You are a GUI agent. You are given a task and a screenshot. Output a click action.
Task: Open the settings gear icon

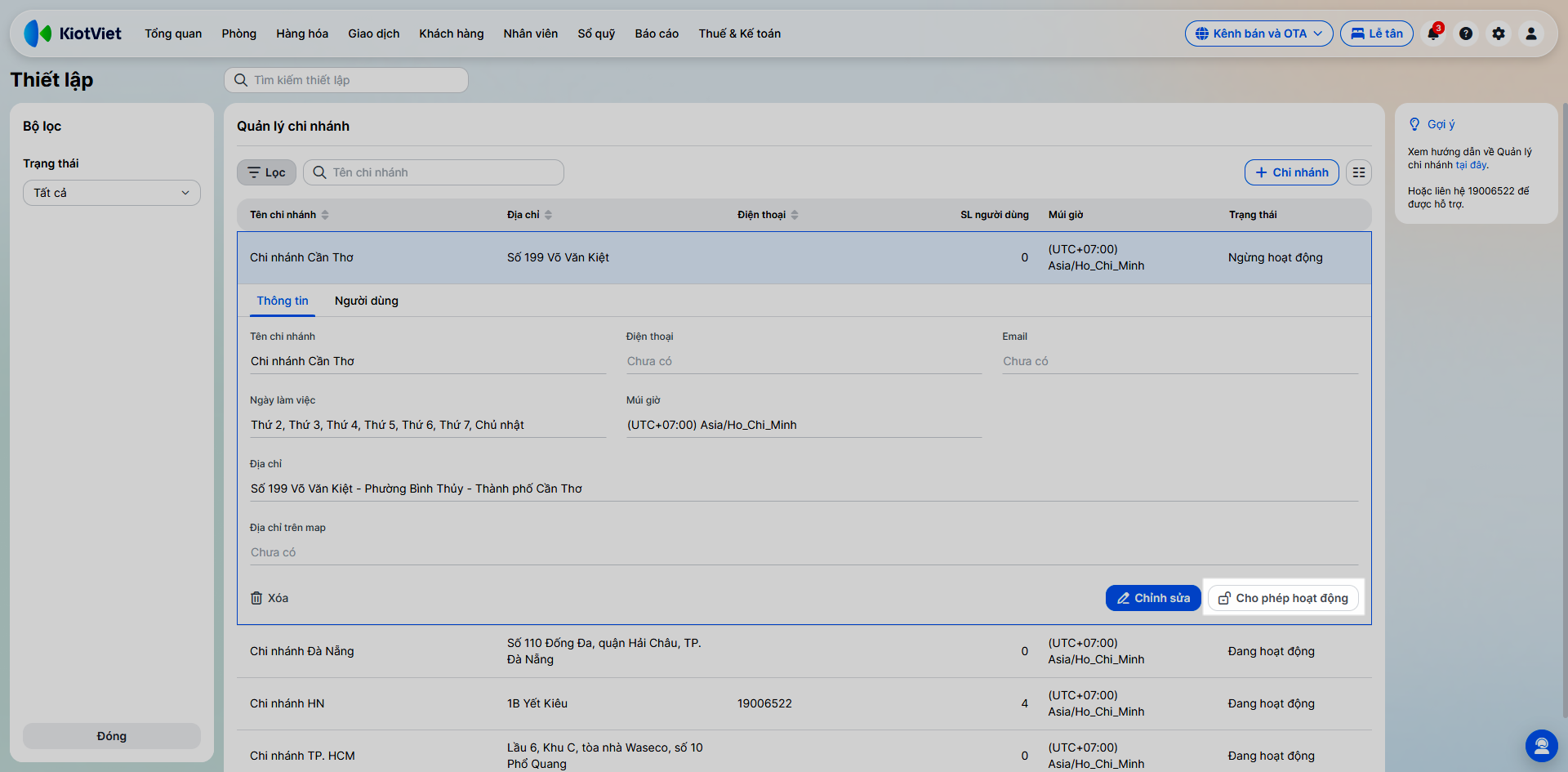coord(1499,33)
